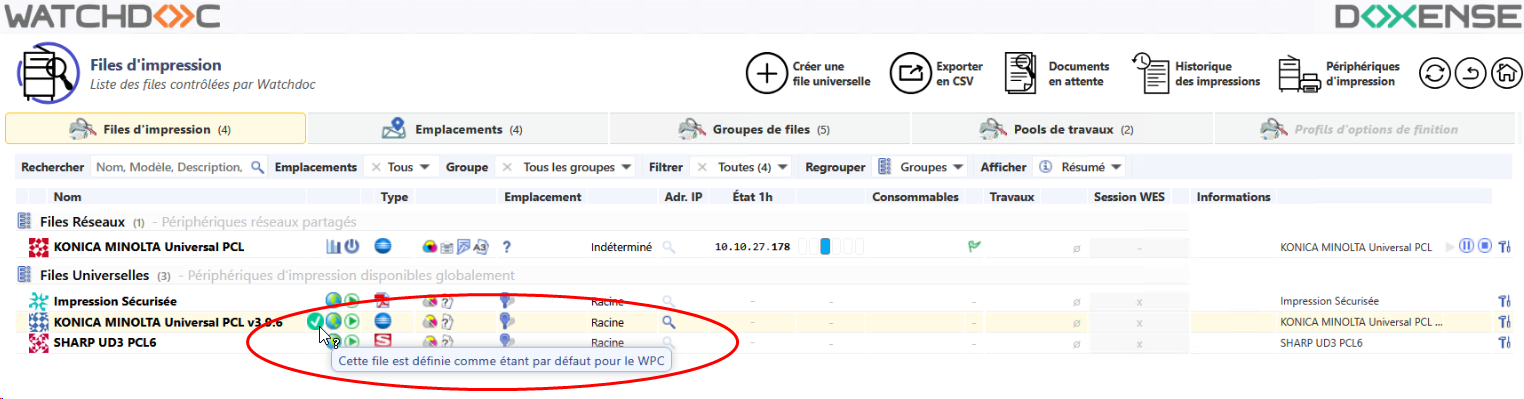Open the Exporter en CSV icon
The image size is (1524, 399).
click(910, 74)
